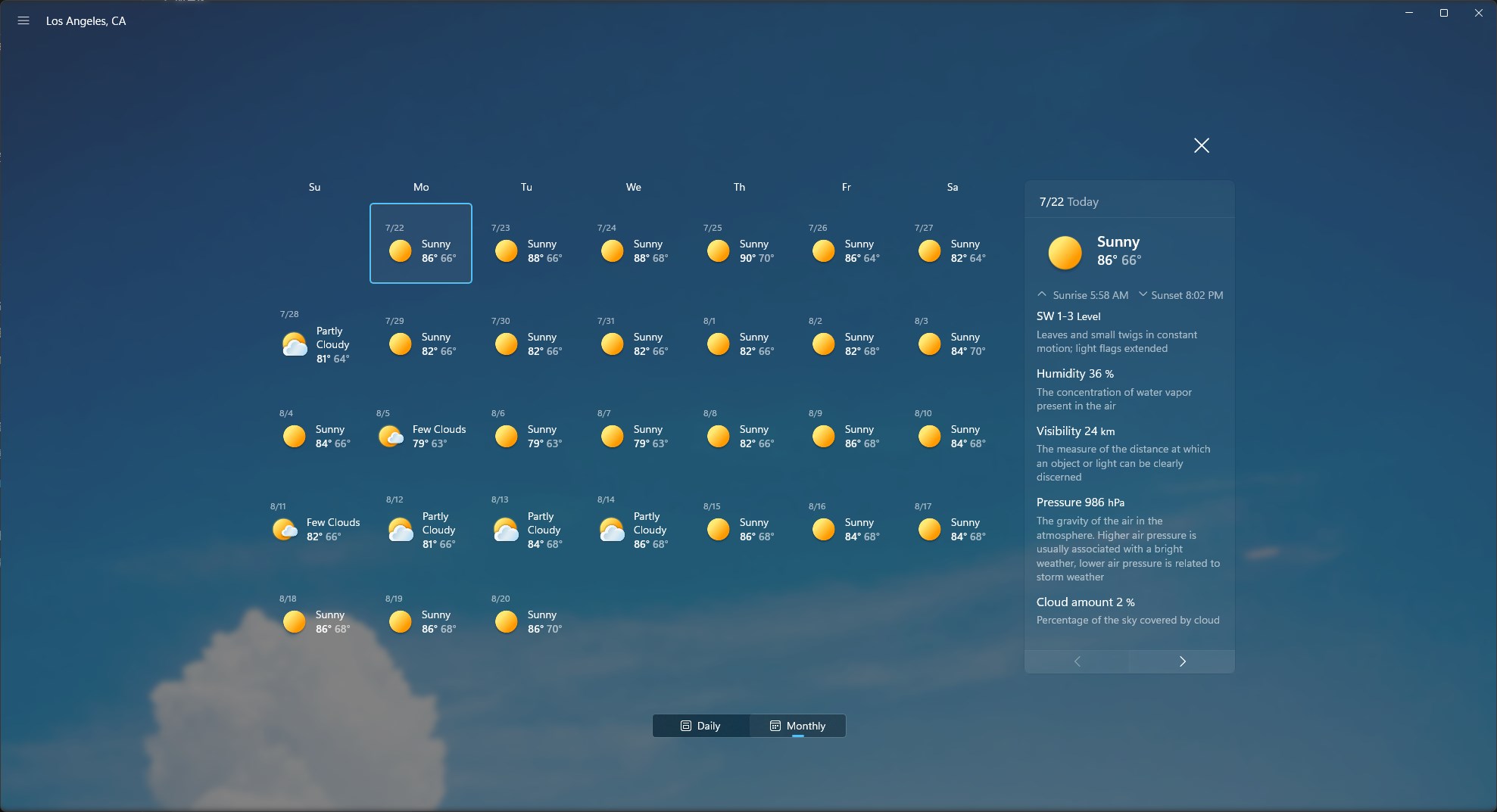Close the 7/22 weather details panel
Image resolution: width=1497 pixels, height=812 pixels.
[1202, 145]
